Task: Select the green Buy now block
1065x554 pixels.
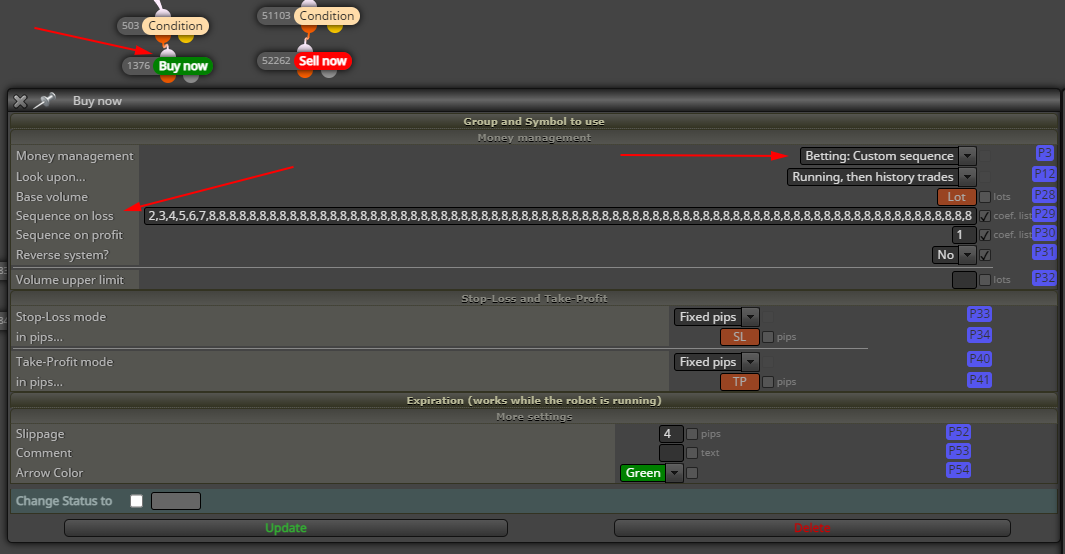Action: (183, 66)
